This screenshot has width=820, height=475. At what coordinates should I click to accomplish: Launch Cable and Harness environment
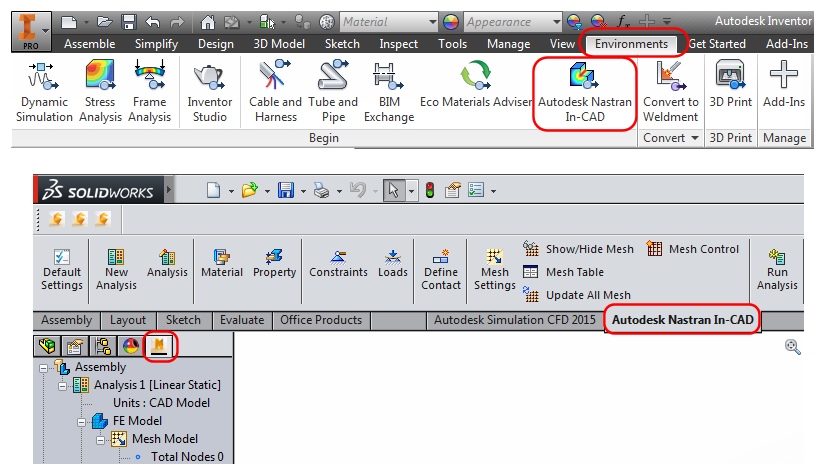coord(276,92)
